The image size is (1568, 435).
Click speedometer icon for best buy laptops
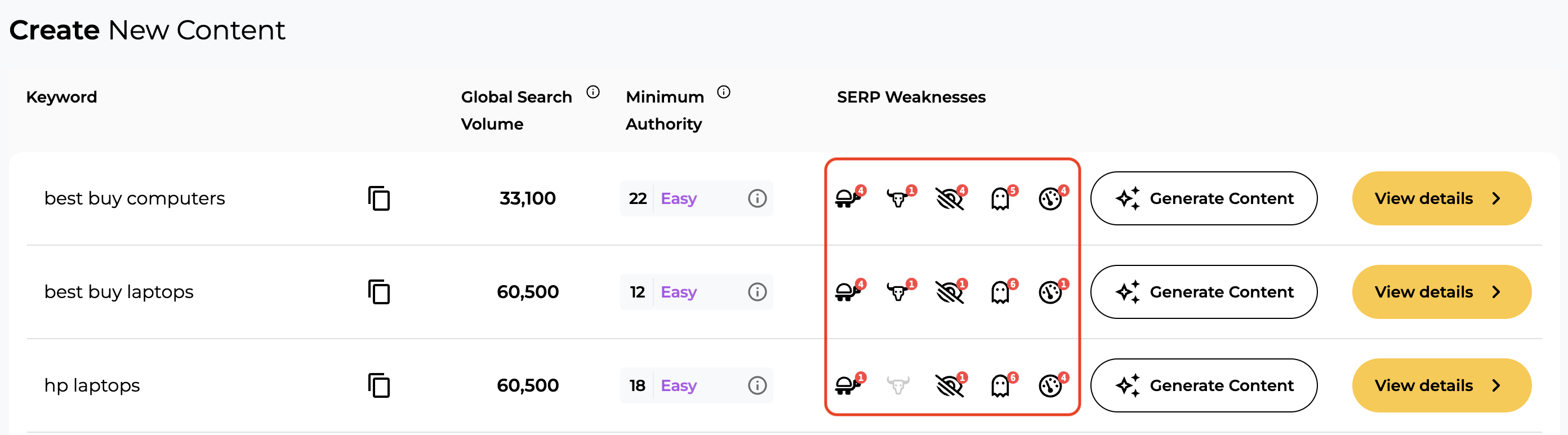tap(1050, 292)
